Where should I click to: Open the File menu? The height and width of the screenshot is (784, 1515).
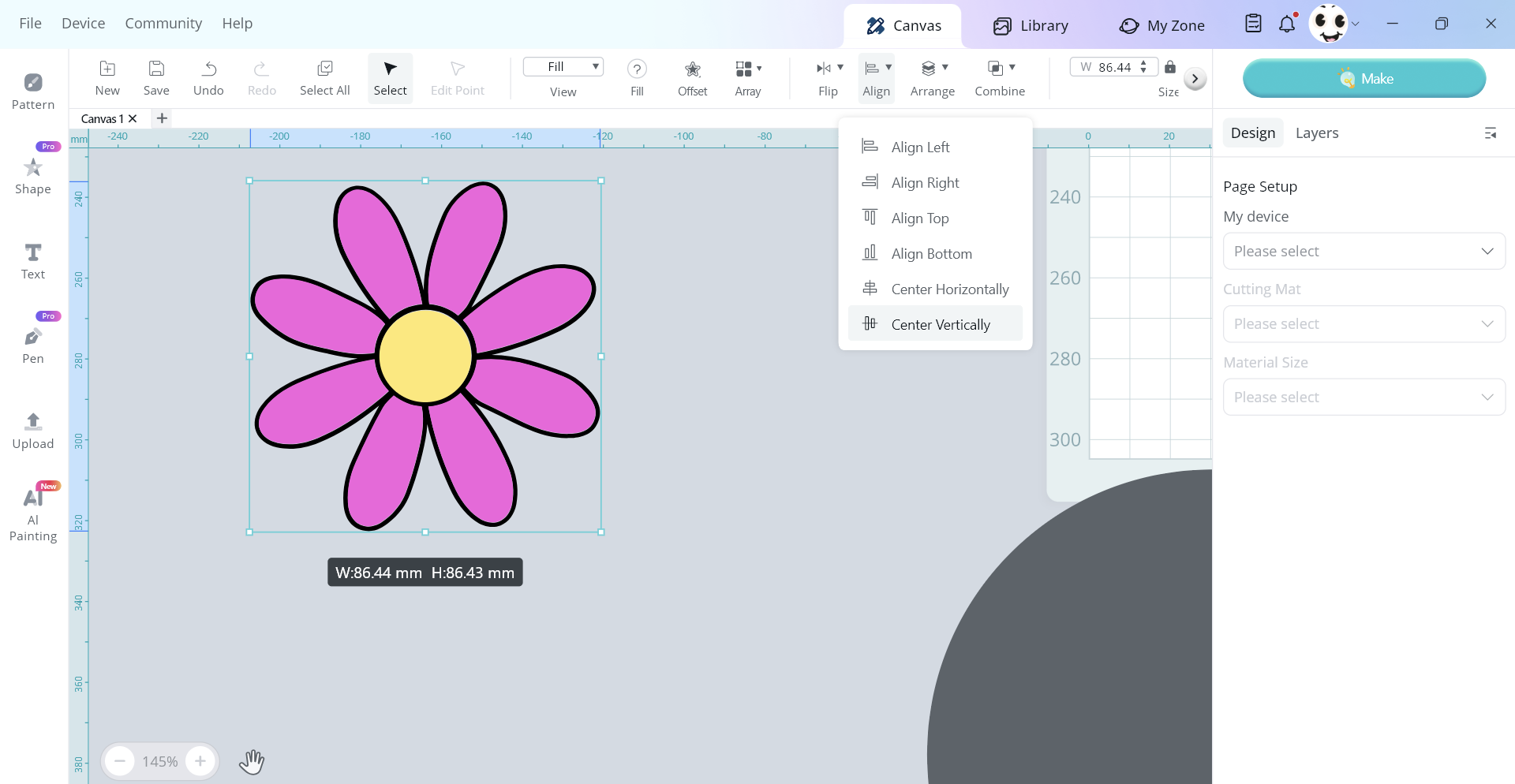(30, 24)
